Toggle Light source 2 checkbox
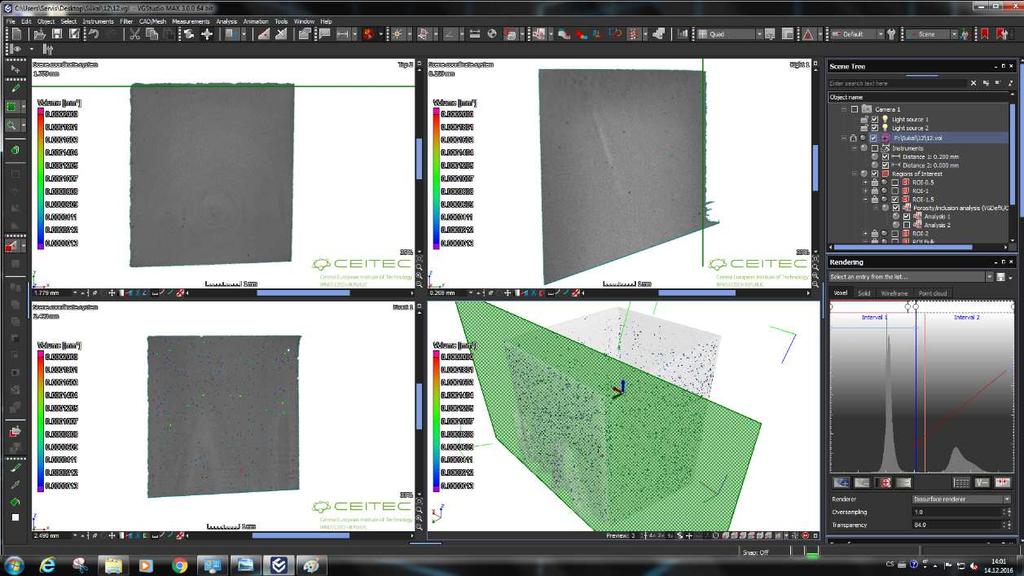Image resolution: width=1024 pixels, height=576 pixels. click(874, 128)
